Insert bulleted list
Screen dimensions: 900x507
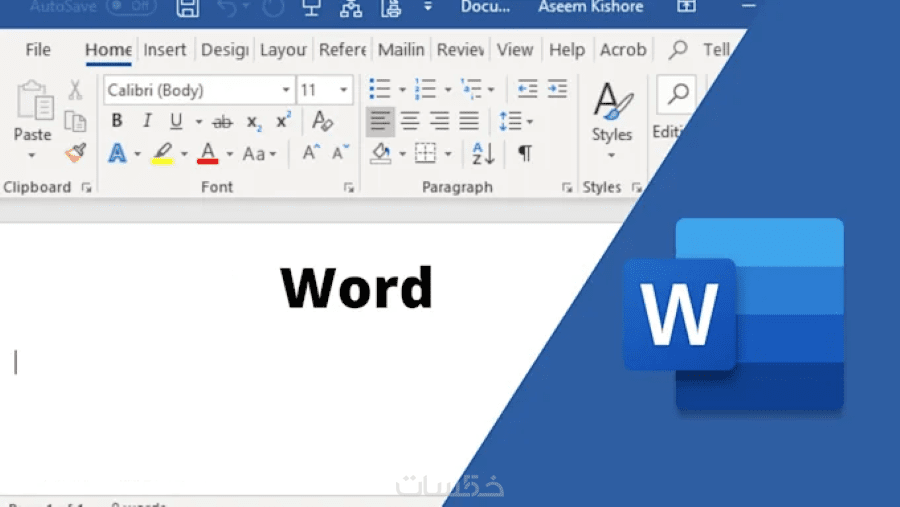pyautogui.click(x=379, y=89)
